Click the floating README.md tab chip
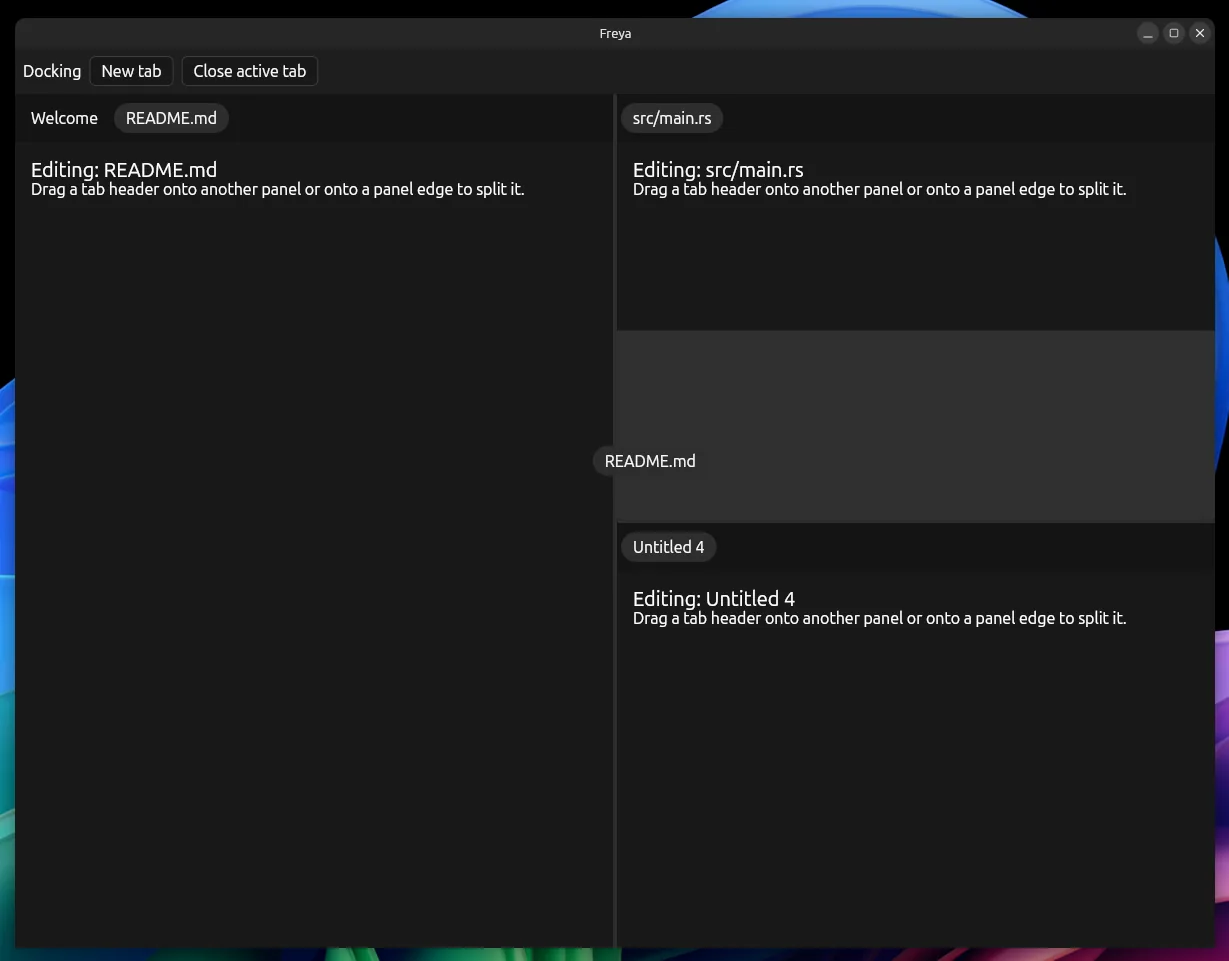The image size is (1229, 961). (x=650, y=461)
